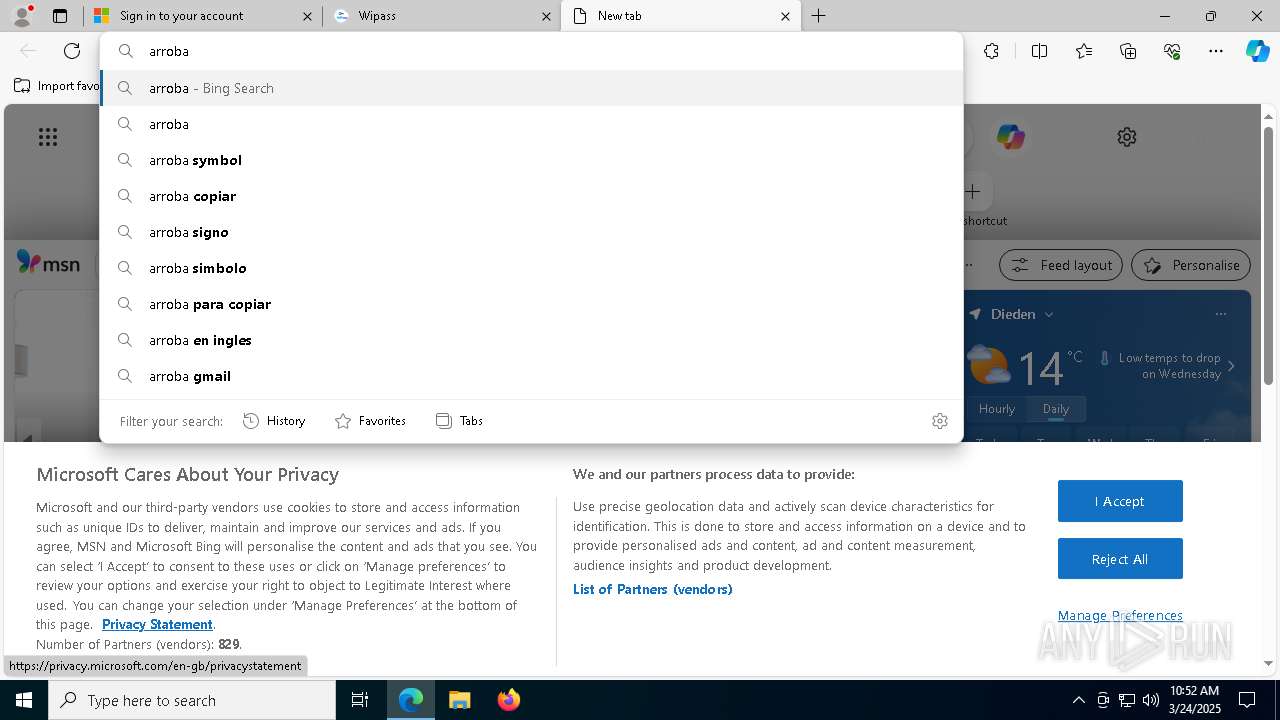Choose 'arroba symbol' suggestion
The width and height of the screenshot is (1280, 720).
(531, 160)
